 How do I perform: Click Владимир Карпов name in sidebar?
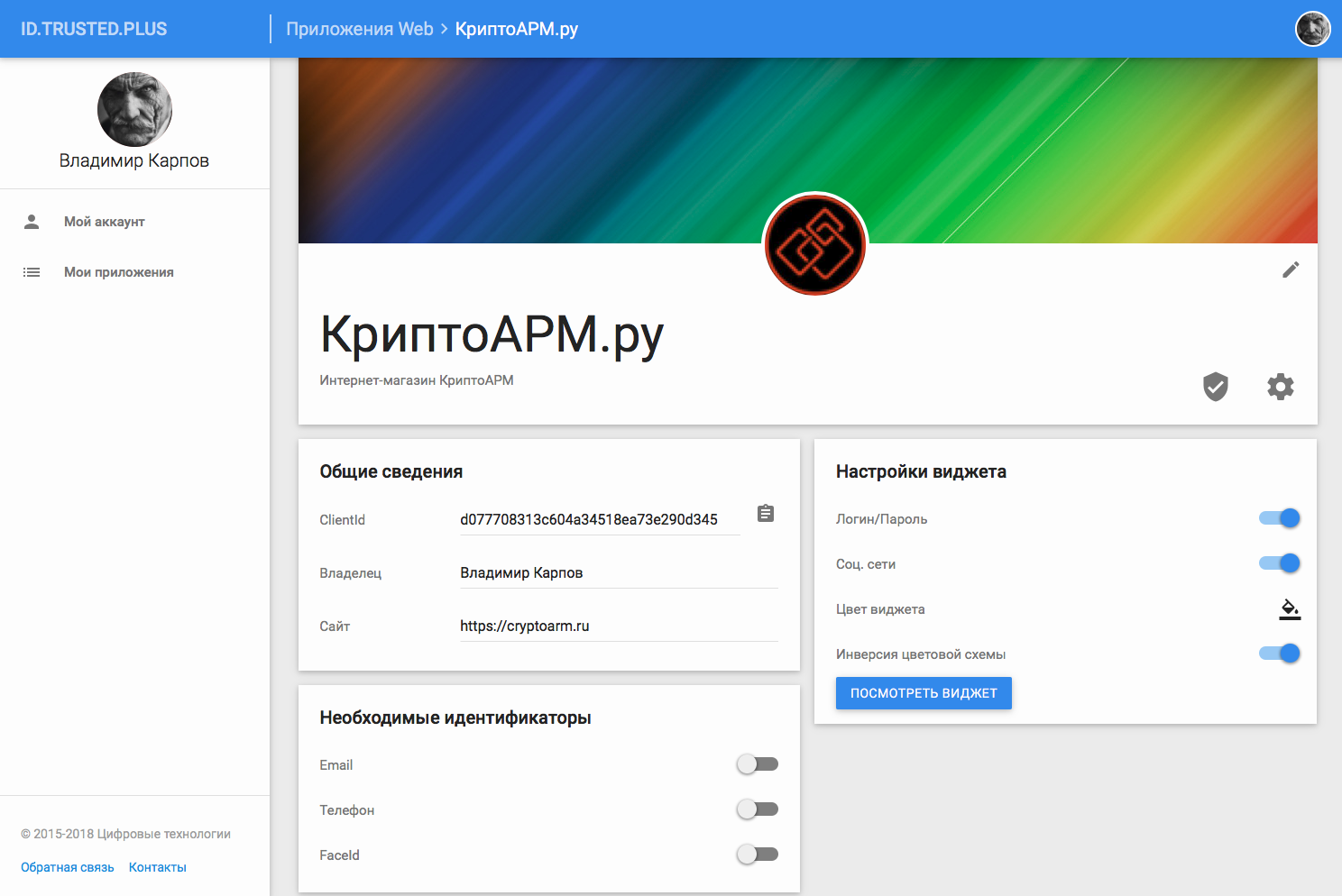pos(134,160)
